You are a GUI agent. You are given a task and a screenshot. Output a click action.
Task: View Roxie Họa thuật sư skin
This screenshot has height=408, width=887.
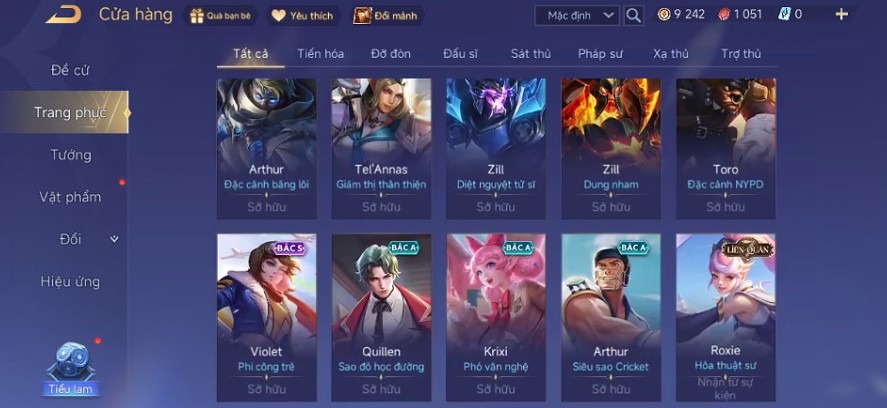726,317
